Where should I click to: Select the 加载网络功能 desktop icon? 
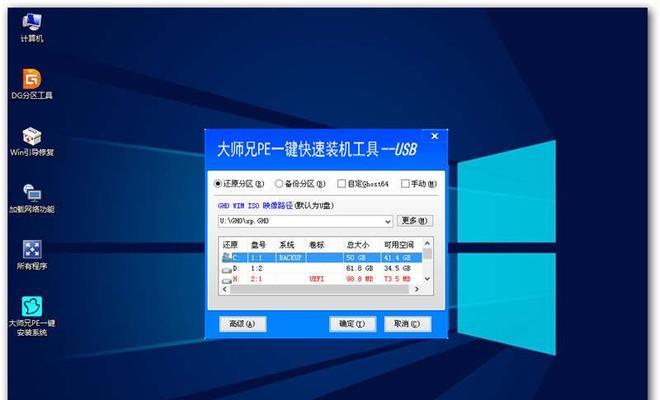click(32, 198)
